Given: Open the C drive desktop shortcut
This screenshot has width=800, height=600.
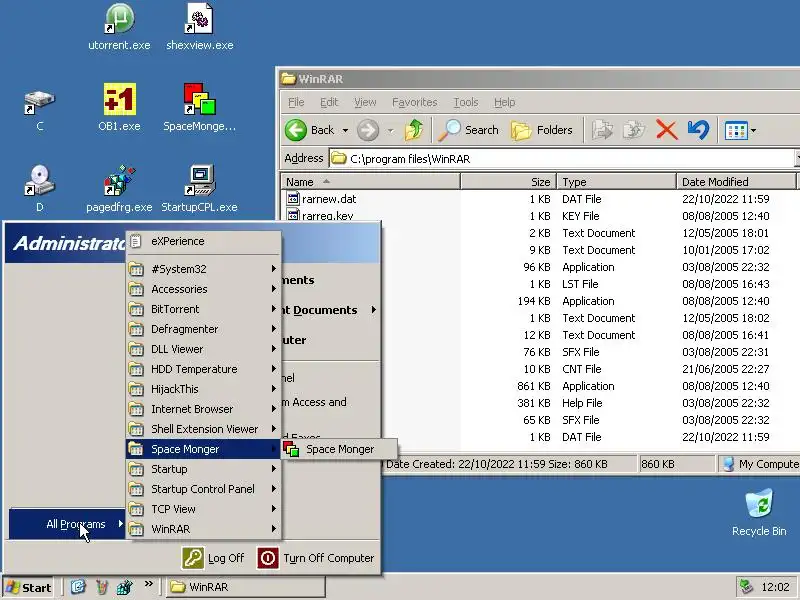Looking at the screenshot, I should pos(40,109).
